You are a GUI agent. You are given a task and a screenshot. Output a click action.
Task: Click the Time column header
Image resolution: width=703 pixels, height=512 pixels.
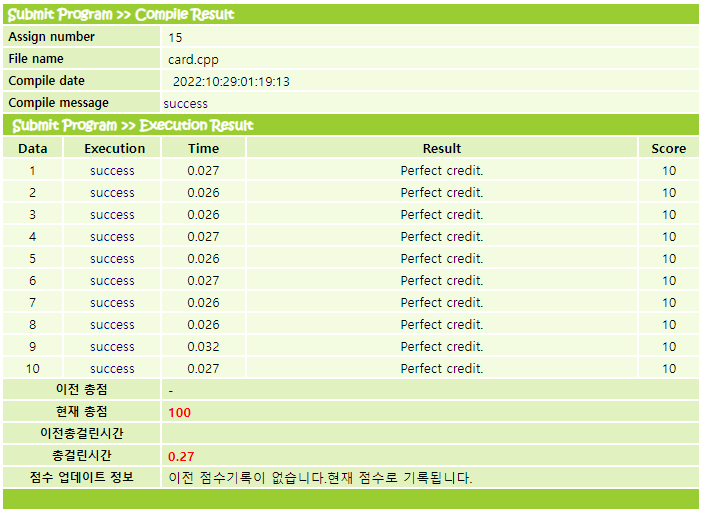[x=204, y=148]
